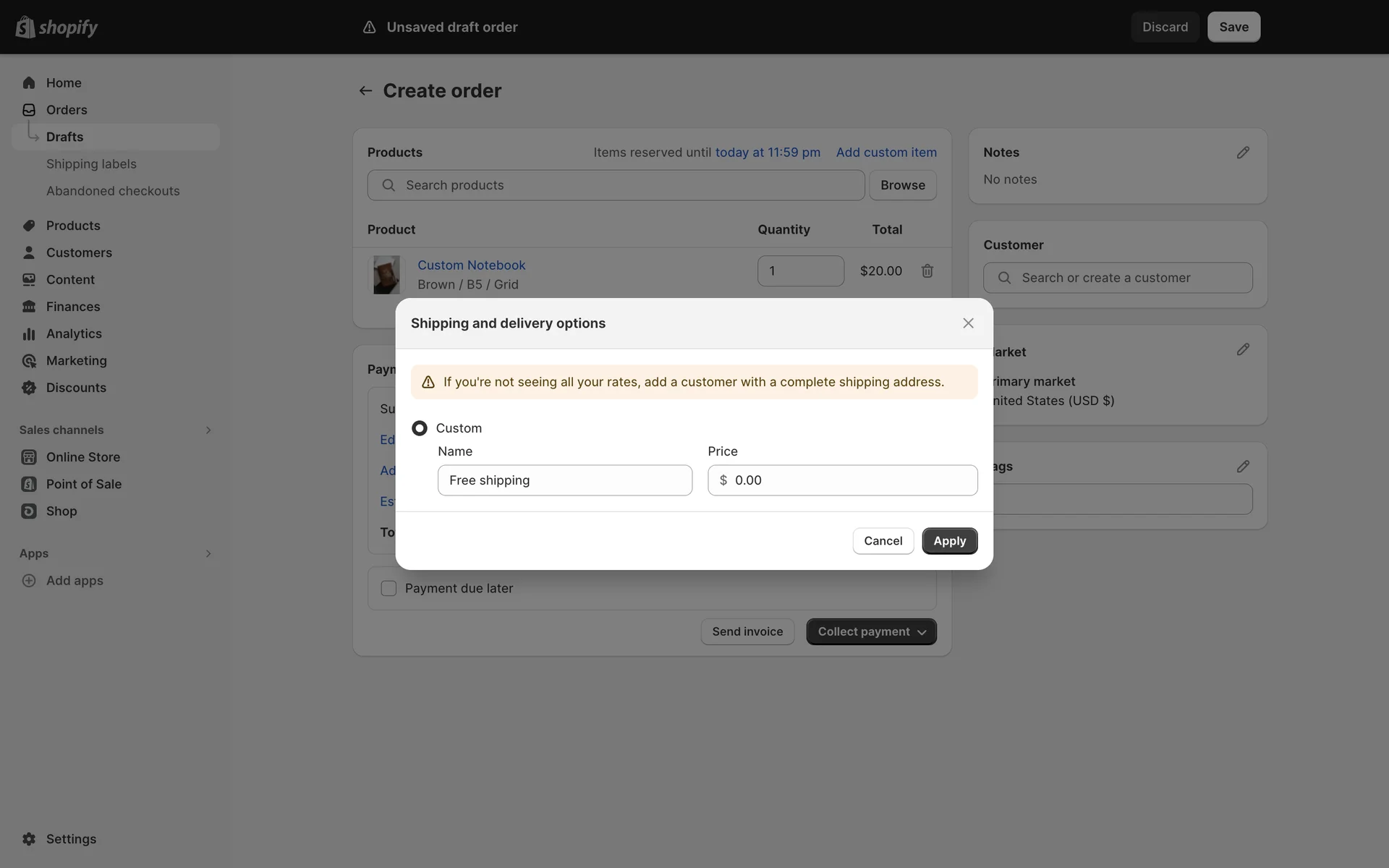This screenshot has width=1389, height=868.
Task: Open the Collect payment dropdown
Action: click(x=871, y=631)
